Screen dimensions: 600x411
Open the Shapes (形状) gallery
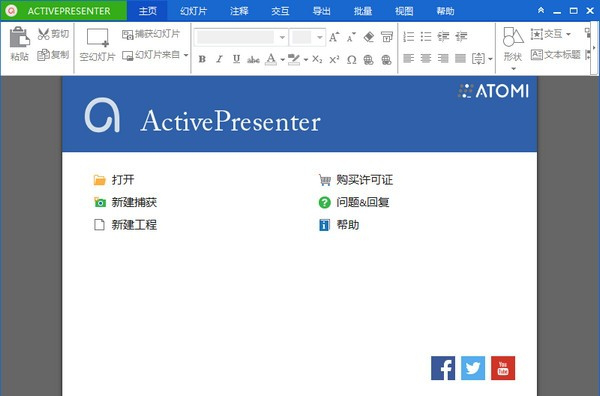pyautogui.click(x=513, y=48)
